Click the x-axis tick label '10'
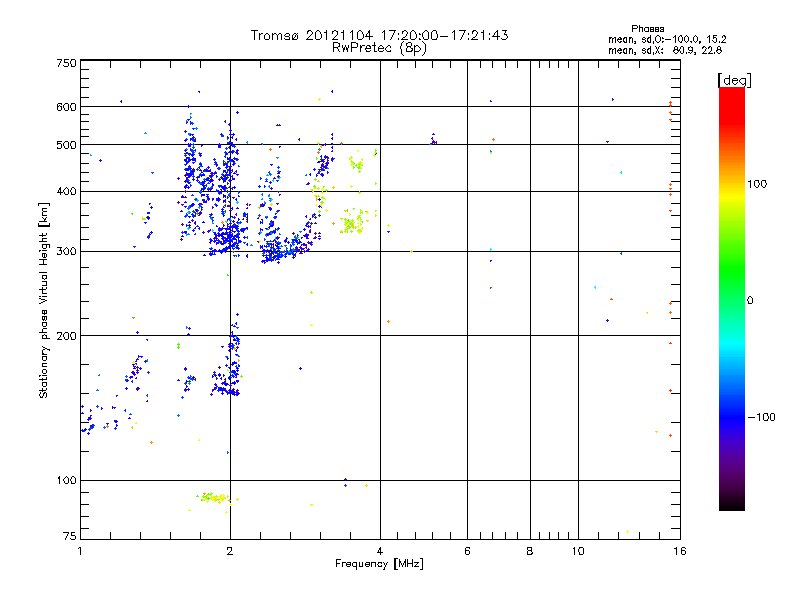 point(578,551)
